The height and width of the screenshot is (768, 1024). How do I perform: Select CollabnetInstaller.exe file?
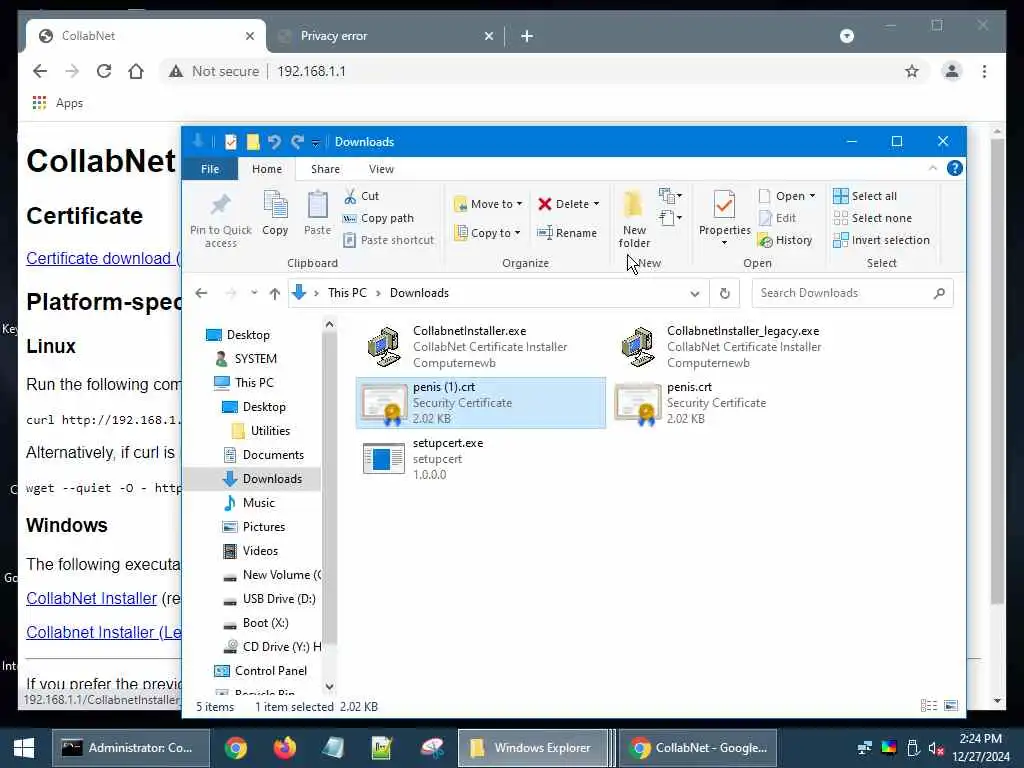tap(481, 347)
